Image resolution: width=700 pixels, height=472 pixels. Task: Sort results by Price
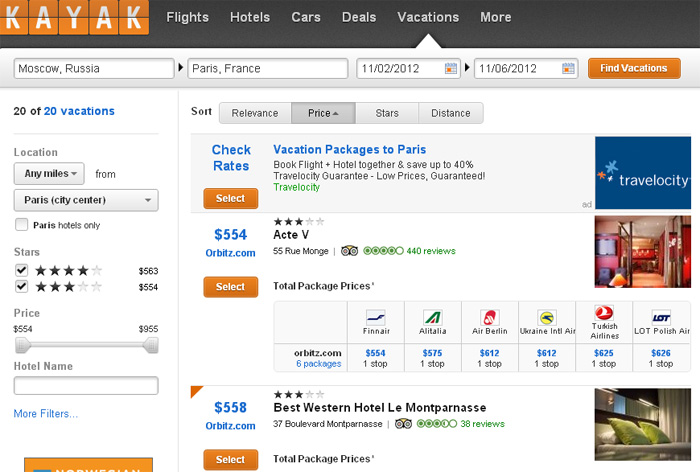click(323, 113)
